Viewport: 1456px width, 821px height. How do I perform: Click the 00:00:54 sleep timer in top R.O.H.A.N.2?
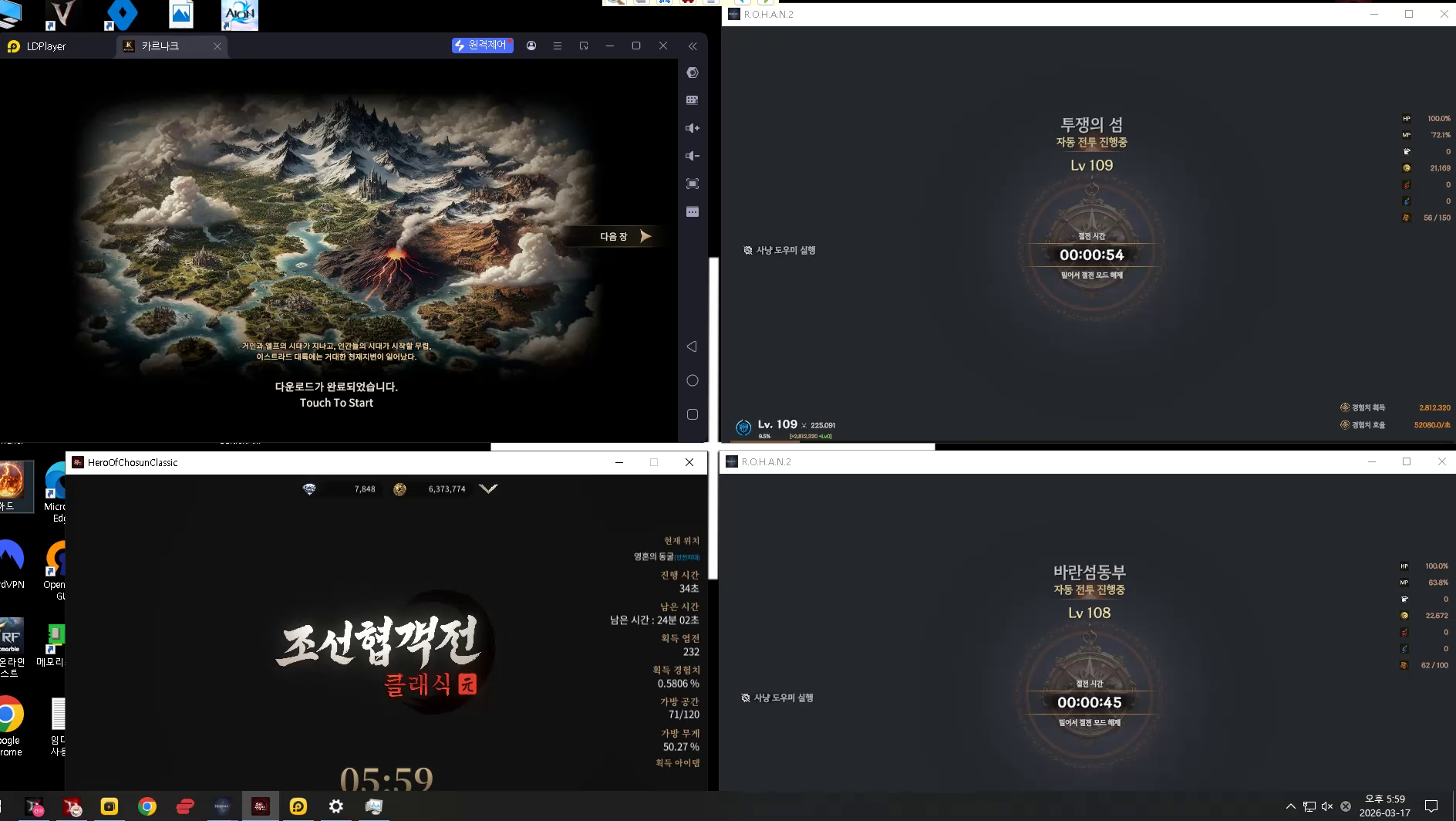pos(1091,255)
